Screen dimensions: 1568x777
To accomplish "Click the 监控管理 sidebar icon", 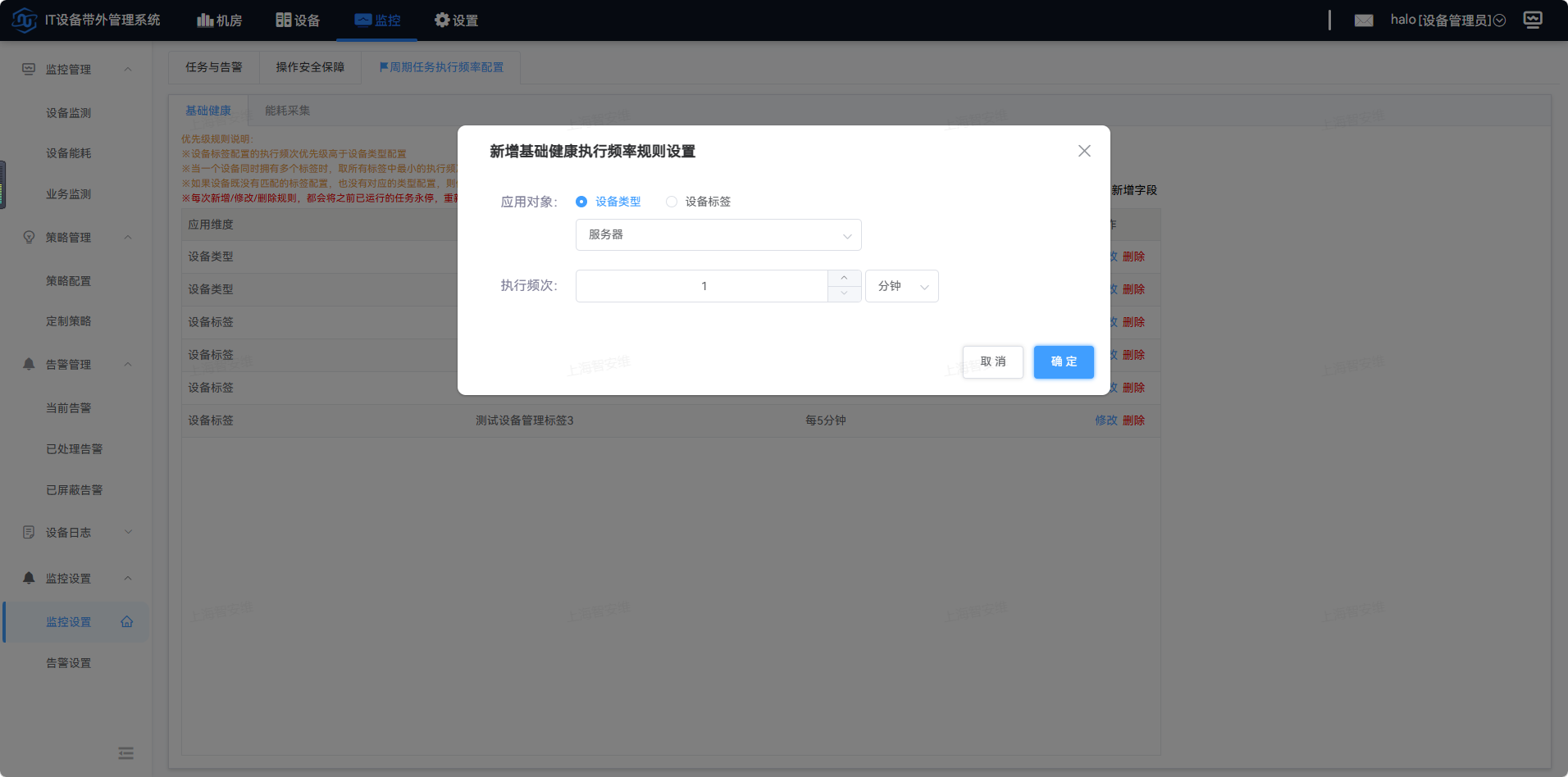I will pyautogui.click(x=29, y=70).
